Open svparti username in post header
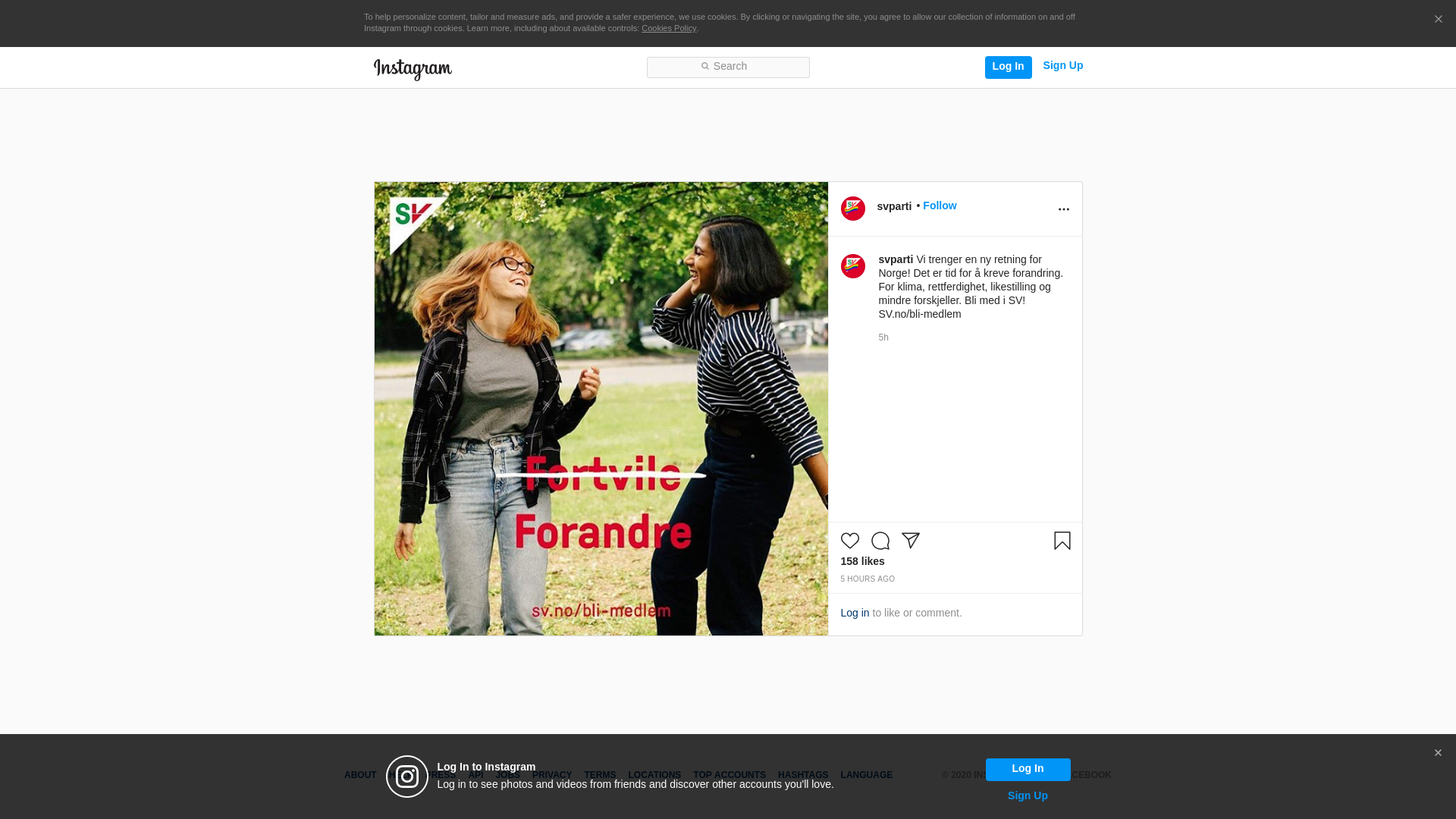The width and height of the screenshot is (1456, 819). (x=894, y=206)
